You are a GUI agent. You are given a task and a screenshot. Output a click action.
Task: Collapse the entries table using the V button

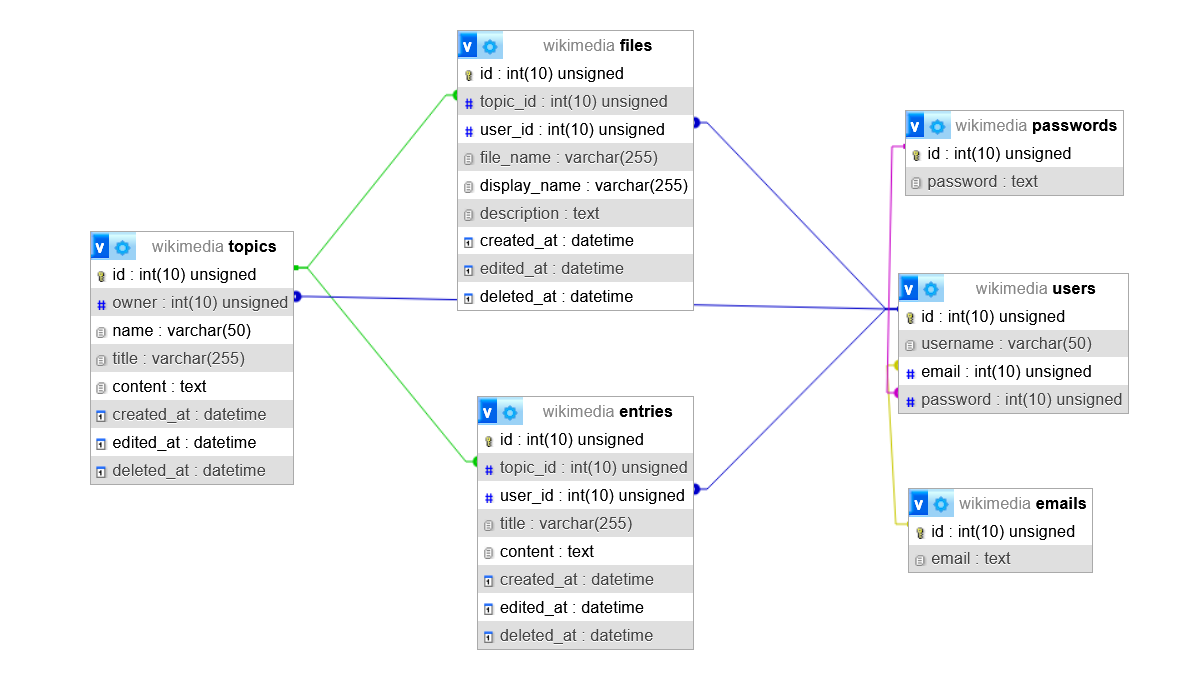pos(488,412)
